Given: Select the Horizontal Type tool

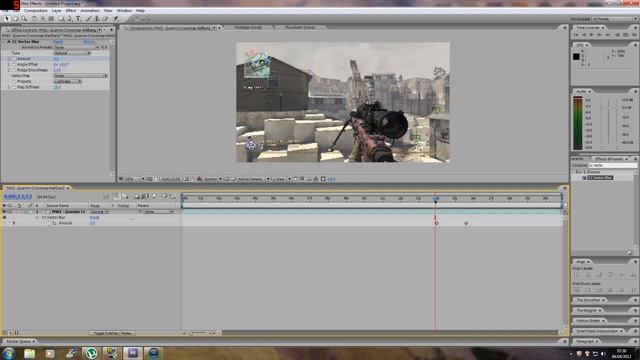Looking at the screenshot, I should 78,18.
